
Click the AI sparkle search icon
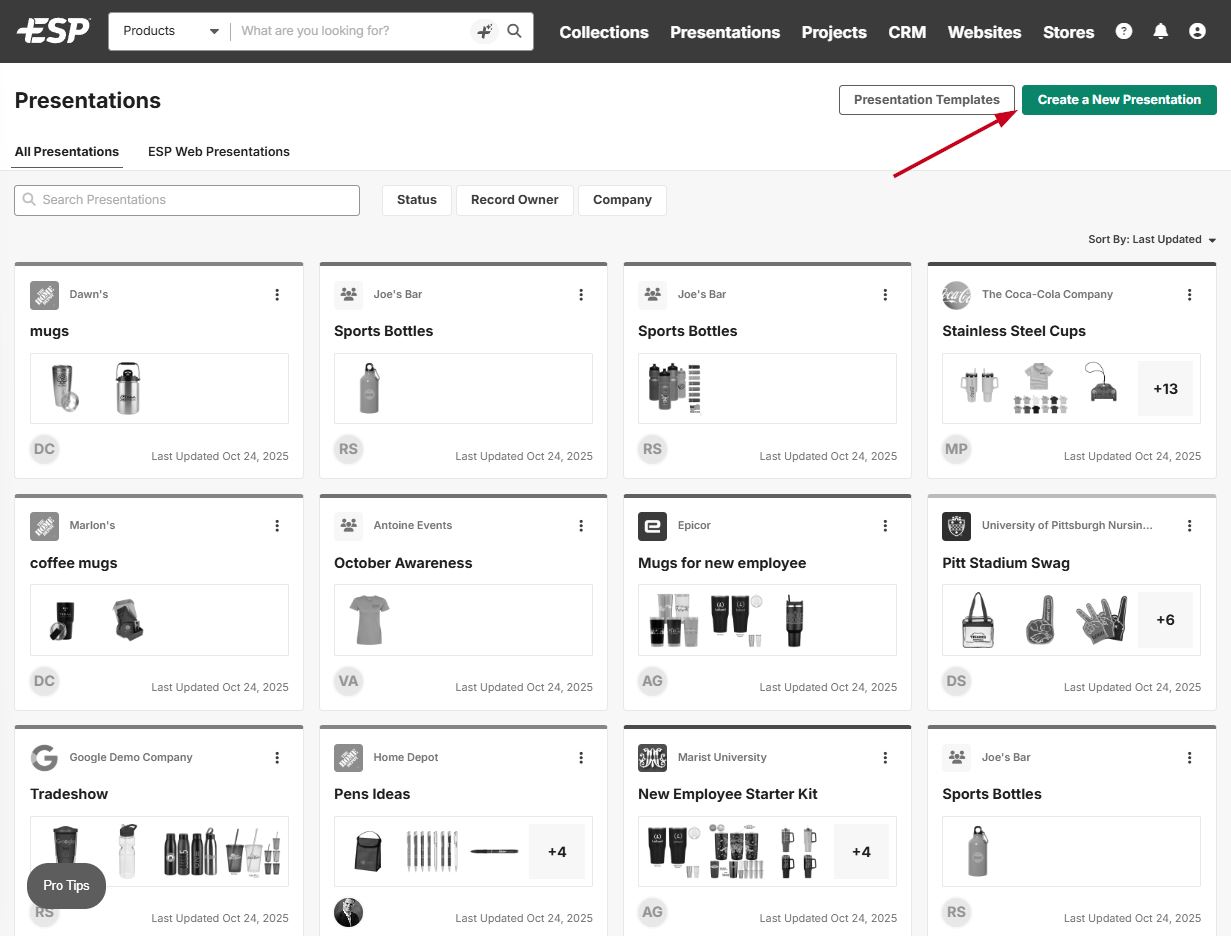pyautogui.click(x=484, y=31)
